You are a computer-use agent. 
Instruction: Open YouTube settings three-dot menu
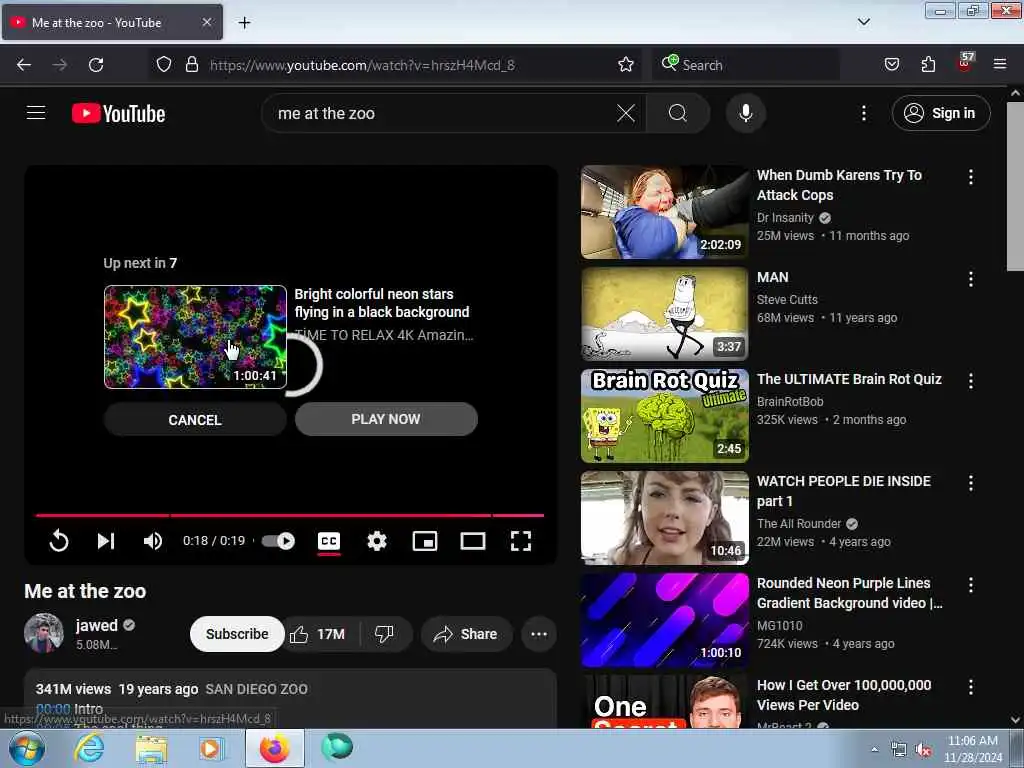click(863, 114)
